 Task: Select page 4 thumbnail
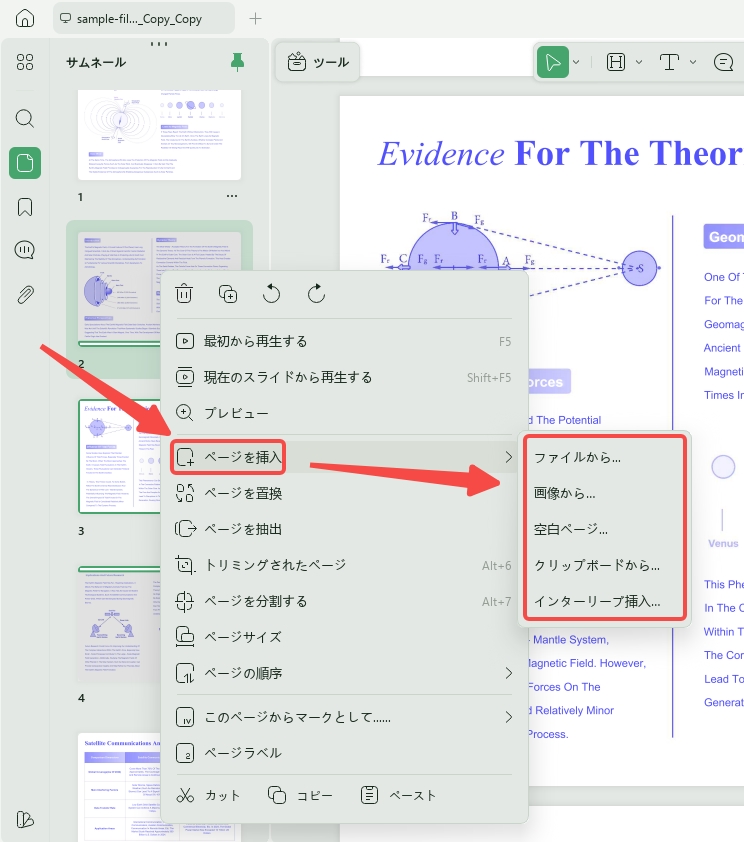click(119, 623)
